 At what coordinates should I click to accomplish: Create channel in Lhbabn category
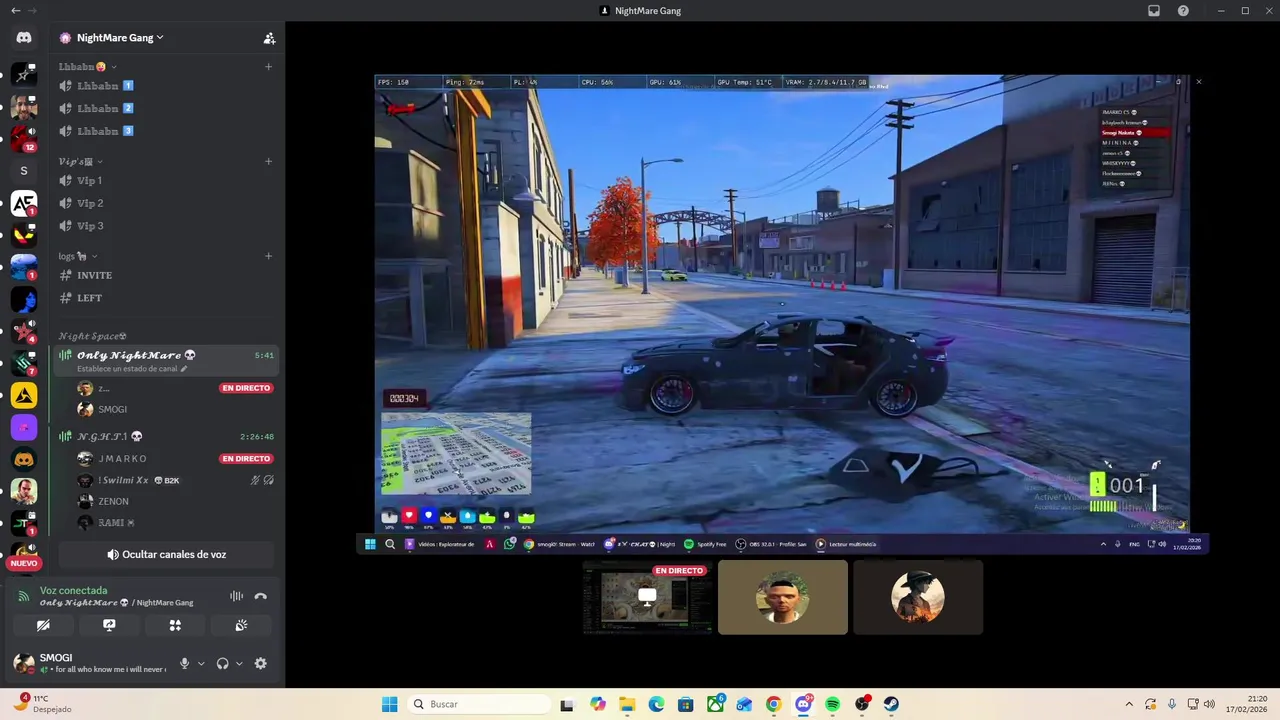[x=268, y=67]
